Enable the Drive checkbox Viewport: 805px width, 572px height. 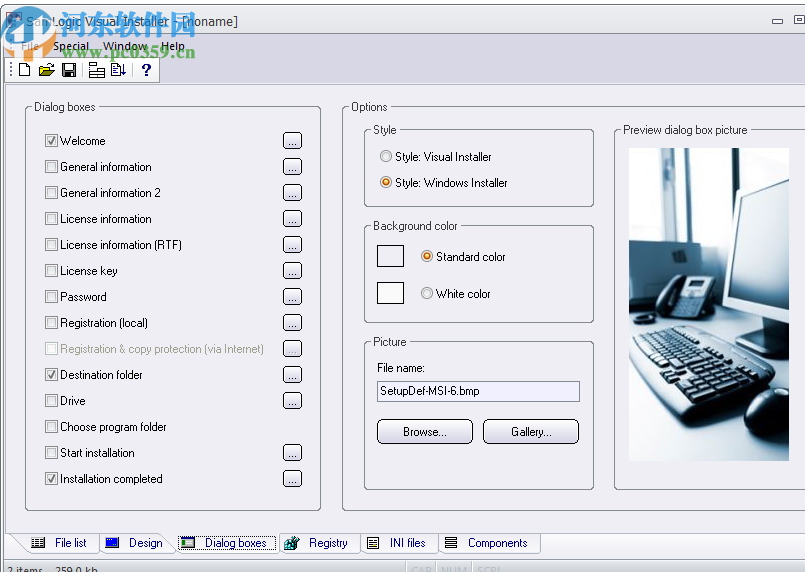pyautogui.click(x=51, y=401)
